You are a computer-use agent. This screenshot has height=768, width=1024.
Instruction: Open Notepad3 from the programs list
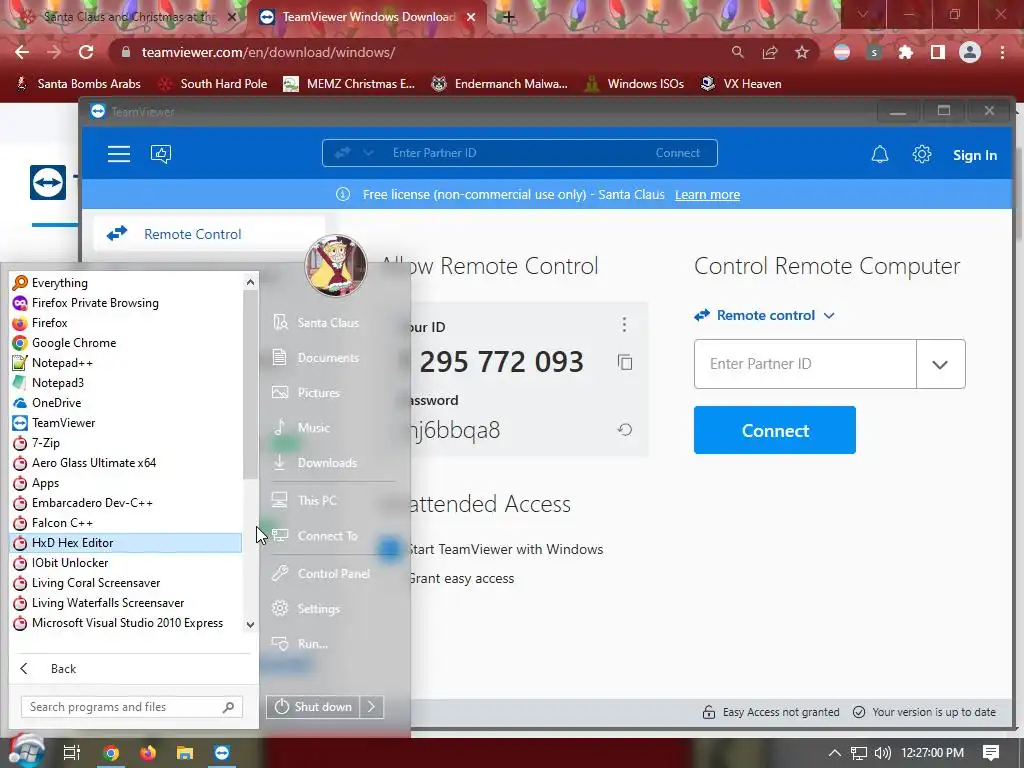pos(126,383)
